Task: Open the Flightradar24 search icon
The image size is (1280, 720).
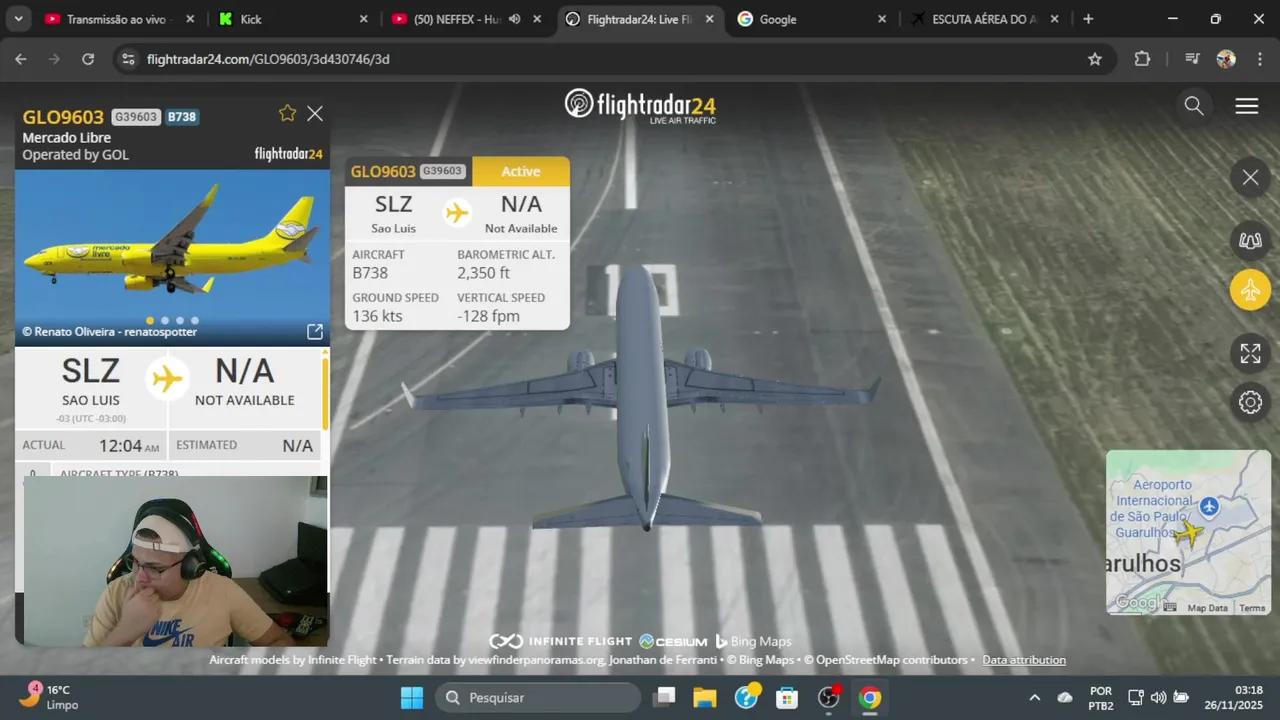Action: pos(1194,106)
